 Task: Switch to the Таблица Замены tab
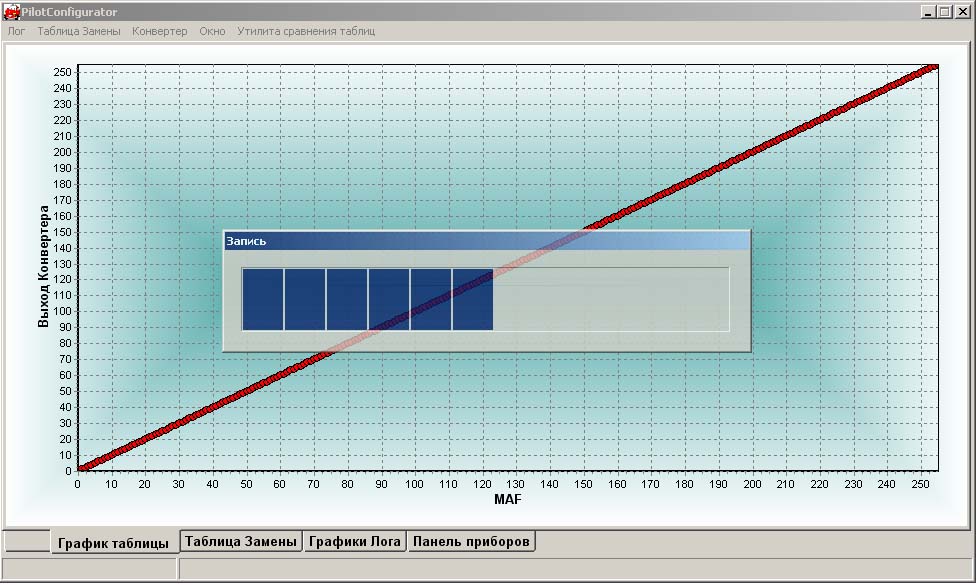[241, 541]
